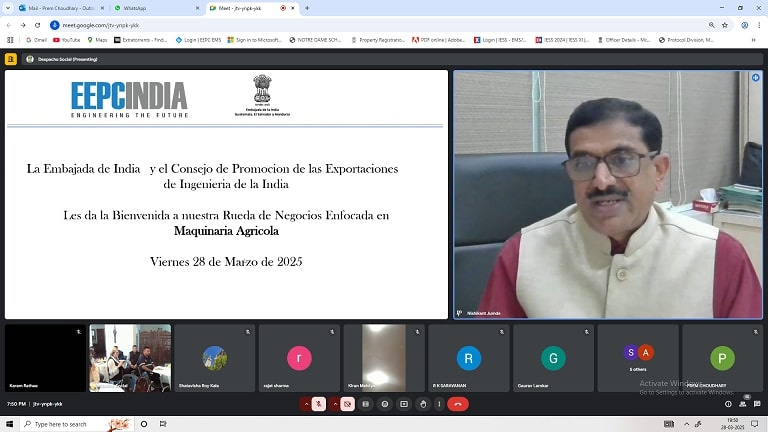Select the Karam Rathee participant tile
This screenshot has height=432, width=768.
(45, 358)
